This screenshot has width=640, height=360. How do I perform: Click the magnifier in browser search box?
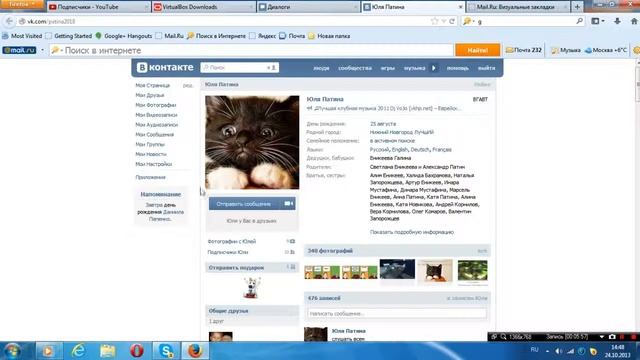(579, 21)
